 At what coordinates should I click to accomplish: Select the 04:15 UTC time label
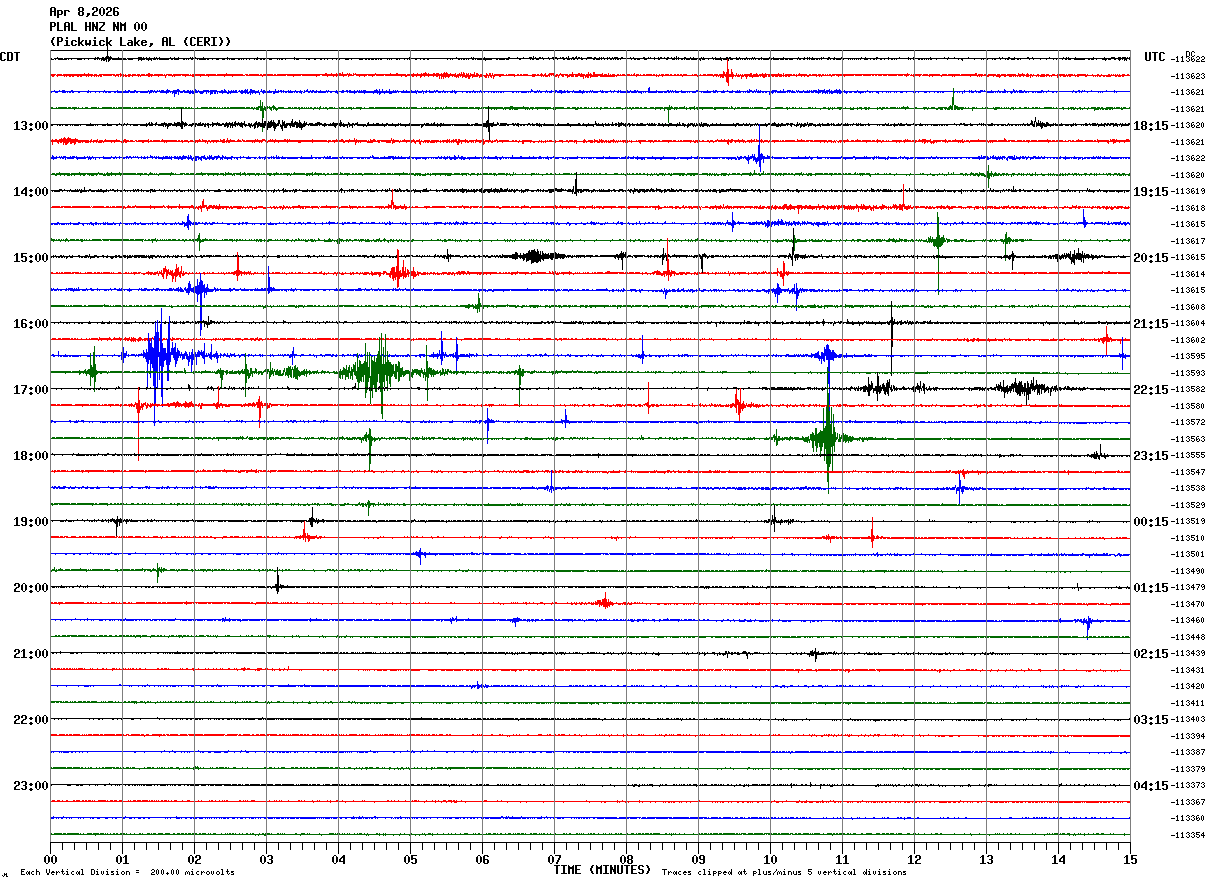[x=1151, y=785]
